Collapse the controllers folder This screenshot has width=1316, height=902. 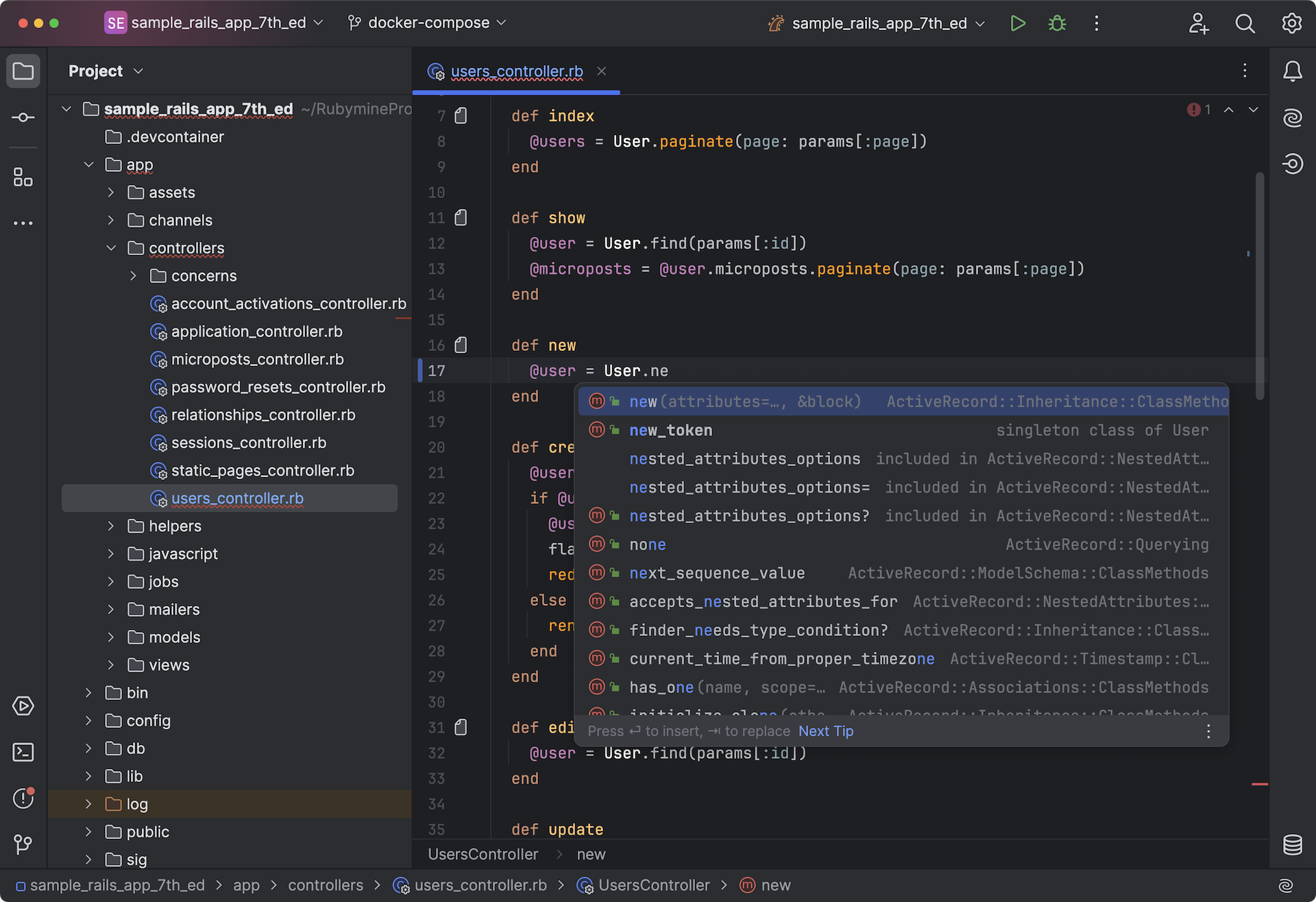(111, 248)
